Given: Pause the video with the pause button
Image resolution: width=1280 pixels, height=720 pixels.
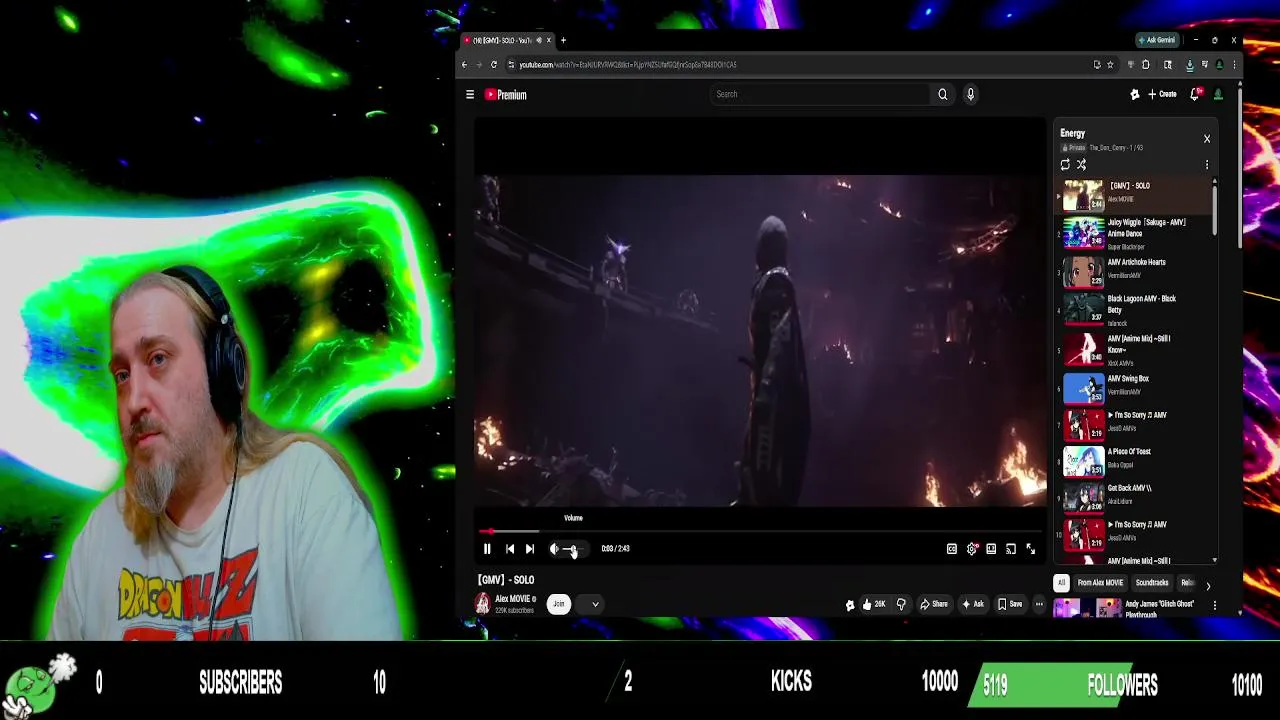Looking at the screenshot, I should point(487,549).
